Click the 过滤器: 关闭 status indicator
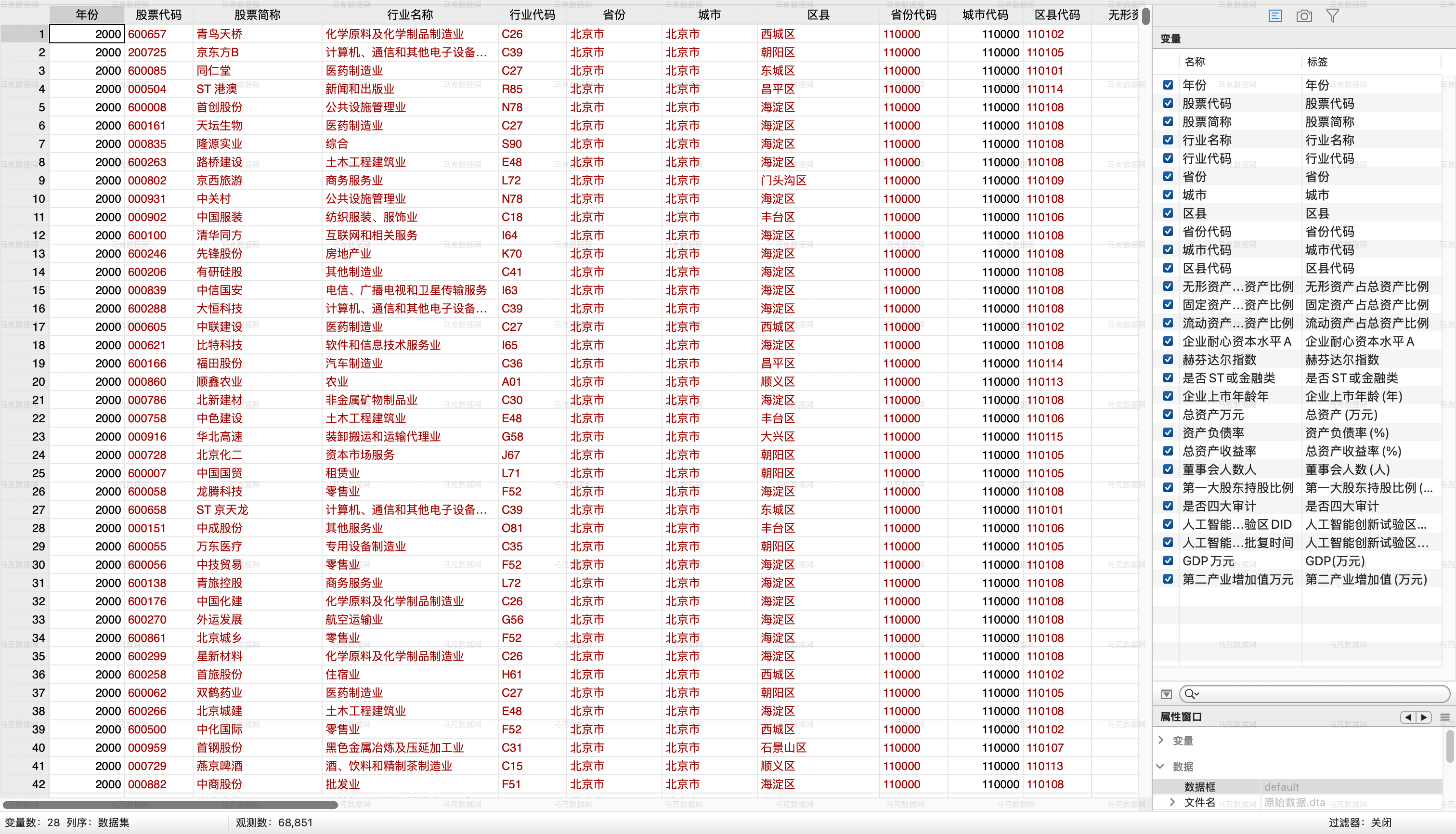This screenshot has width=1456, height=834. (x=1360, y=822)
